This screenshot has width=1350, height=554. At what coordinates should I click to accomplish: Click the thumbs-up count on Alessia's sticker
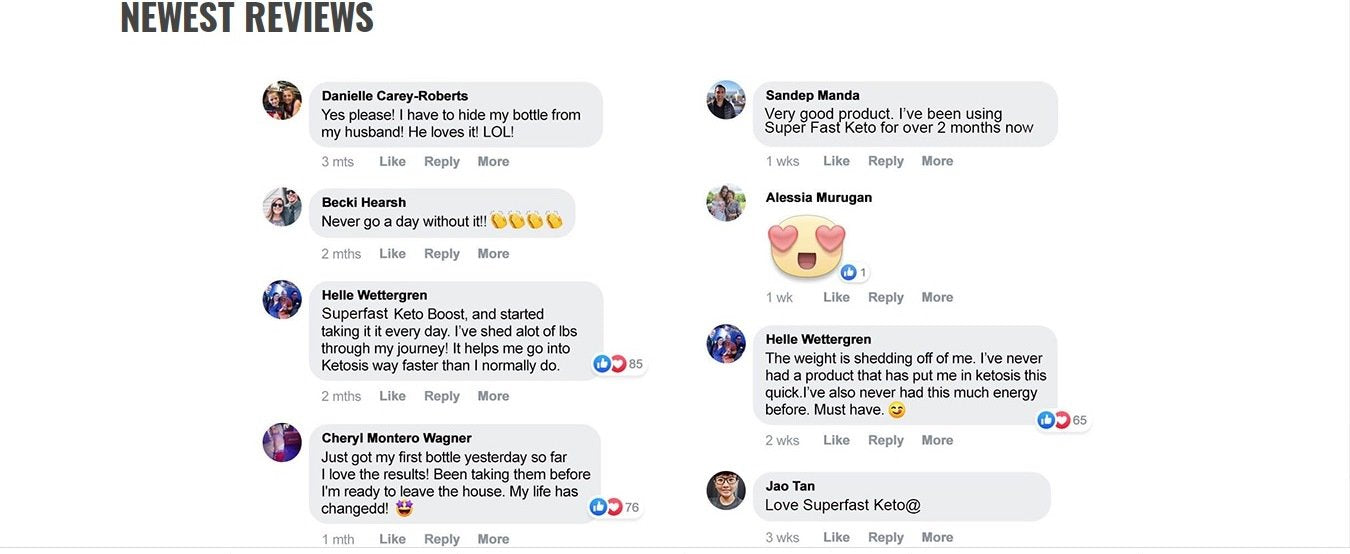pos(854,272)
